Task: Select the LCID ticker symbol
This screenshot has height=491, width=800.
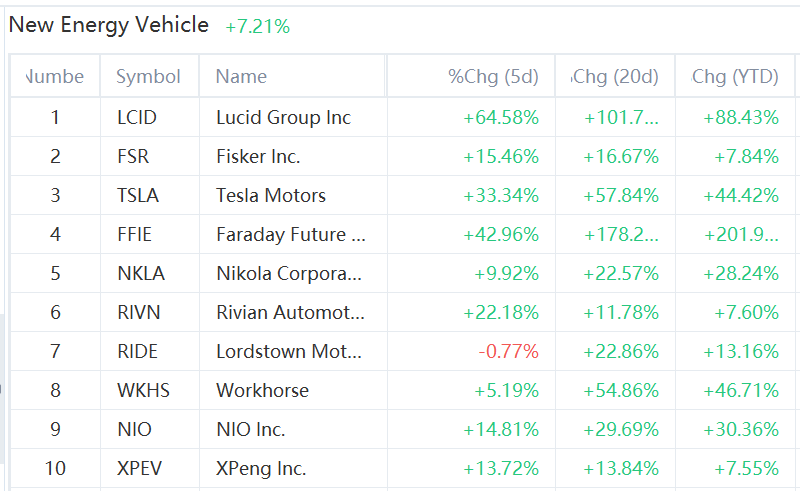Action: pos(136,117)
